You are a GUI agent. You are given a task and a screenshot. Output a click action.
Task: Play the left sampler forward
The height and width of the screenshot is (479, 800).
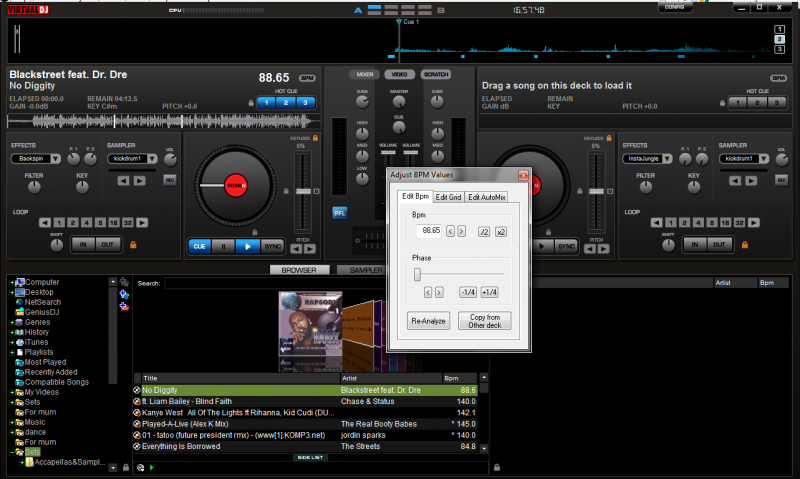click(x=139, y=181)
